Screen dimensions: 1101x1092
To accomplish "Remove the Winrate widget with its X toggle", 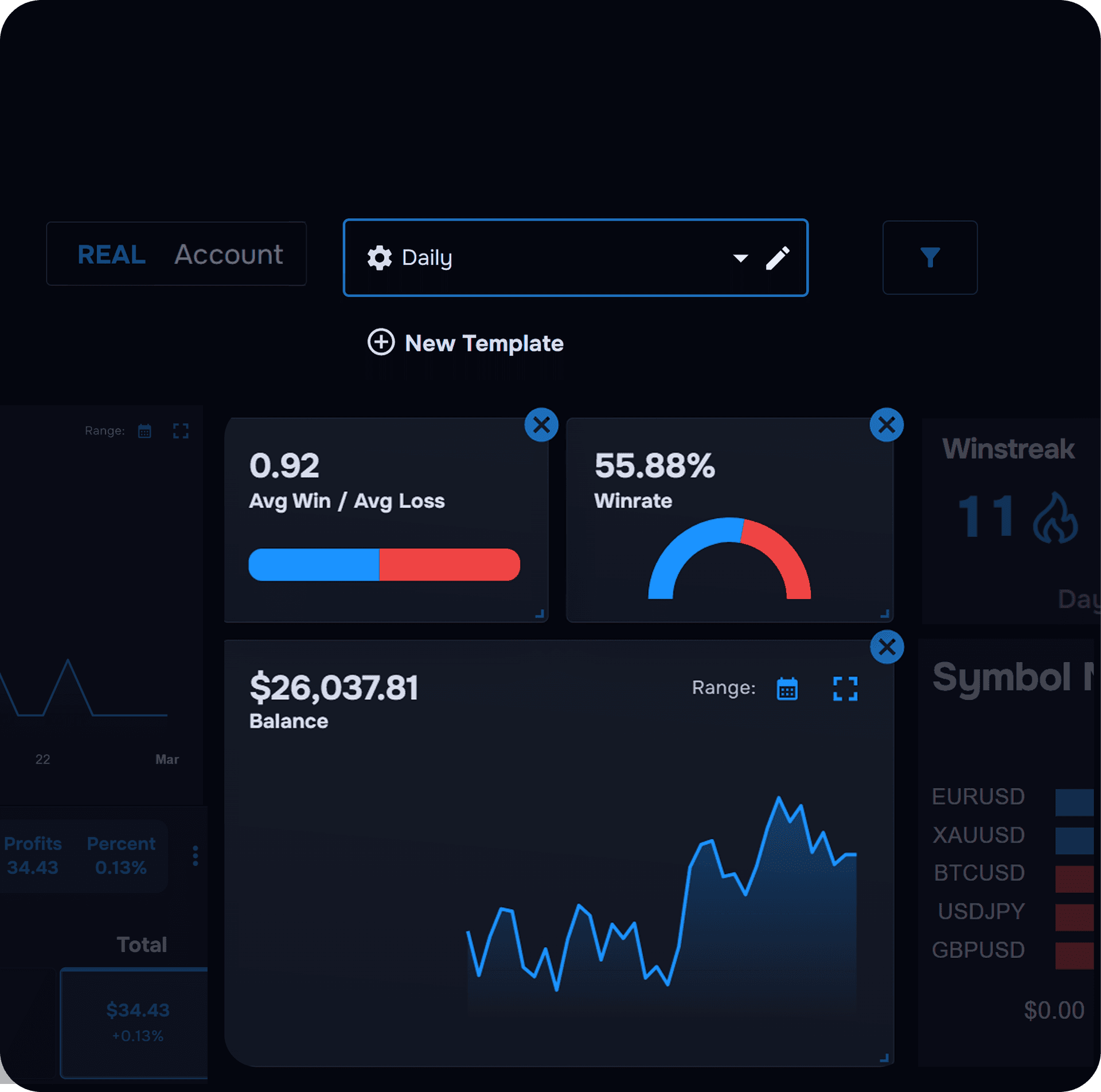I will [x=887, y=424].
